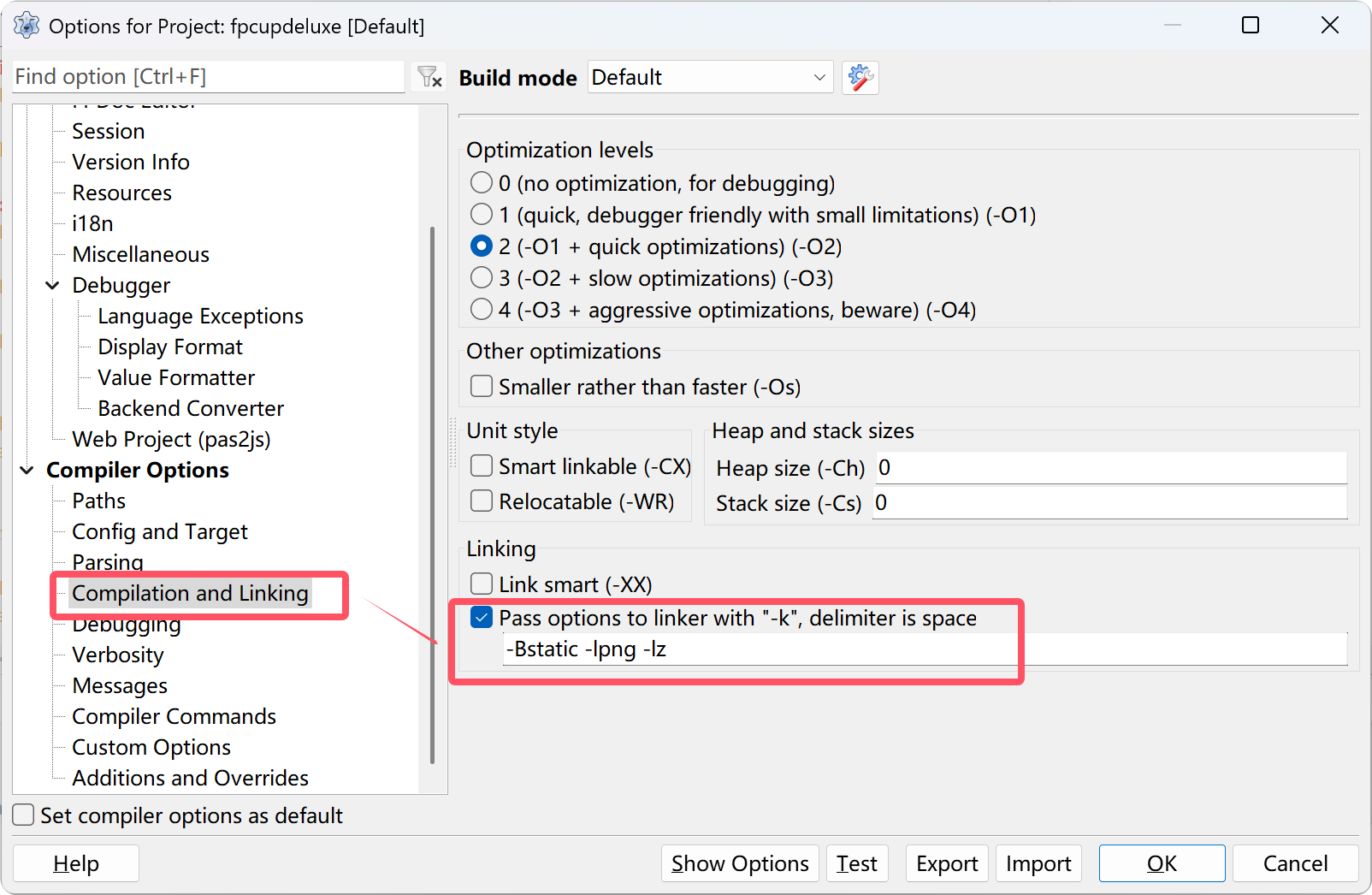Image resolution: width=1372 pixels, height=895 pixels.
Task: Select Config and Target page
Action: (160, 531)
